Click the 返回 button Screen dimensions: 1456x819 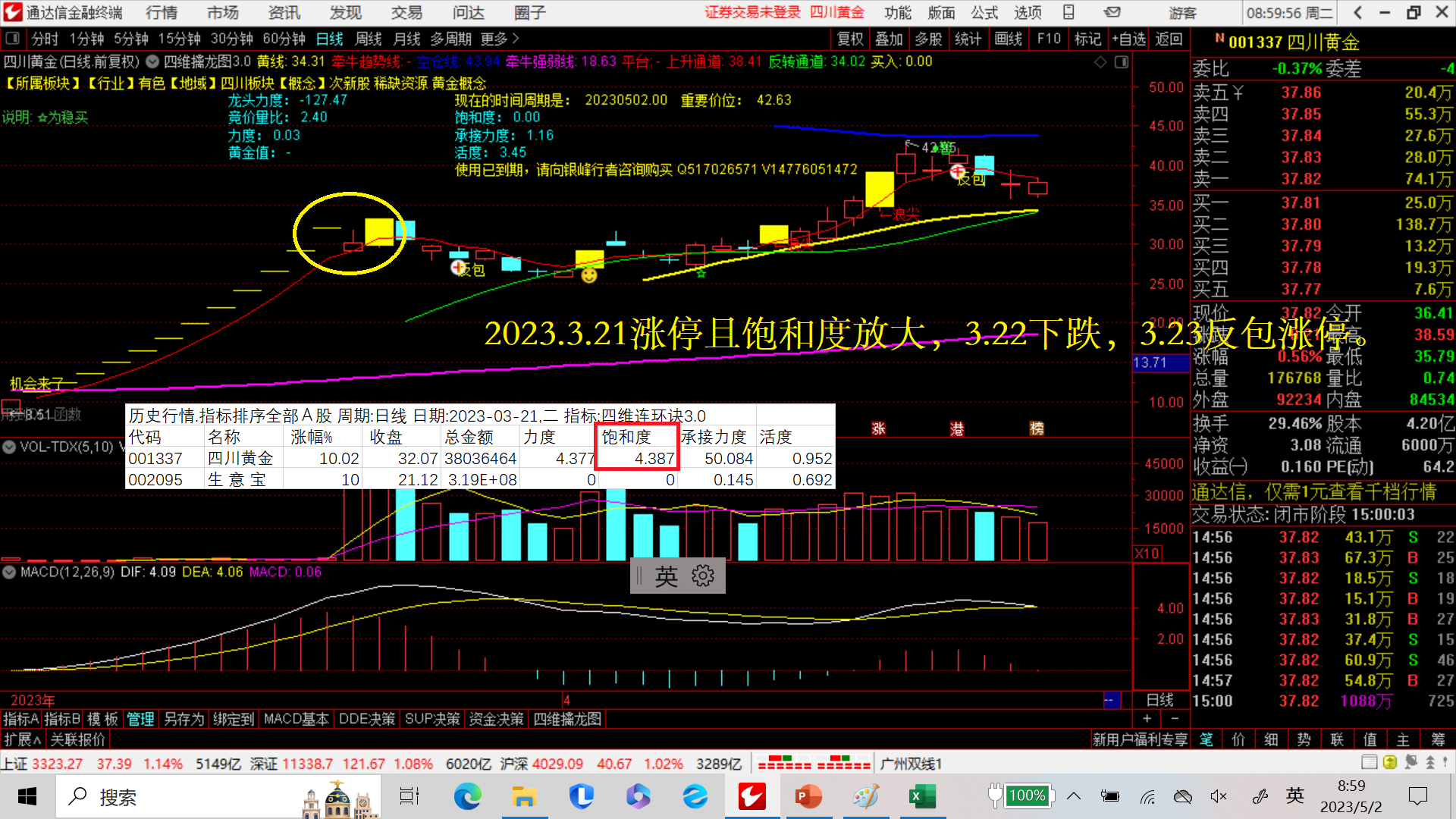pyautogui.click(x=1169, y=39)
